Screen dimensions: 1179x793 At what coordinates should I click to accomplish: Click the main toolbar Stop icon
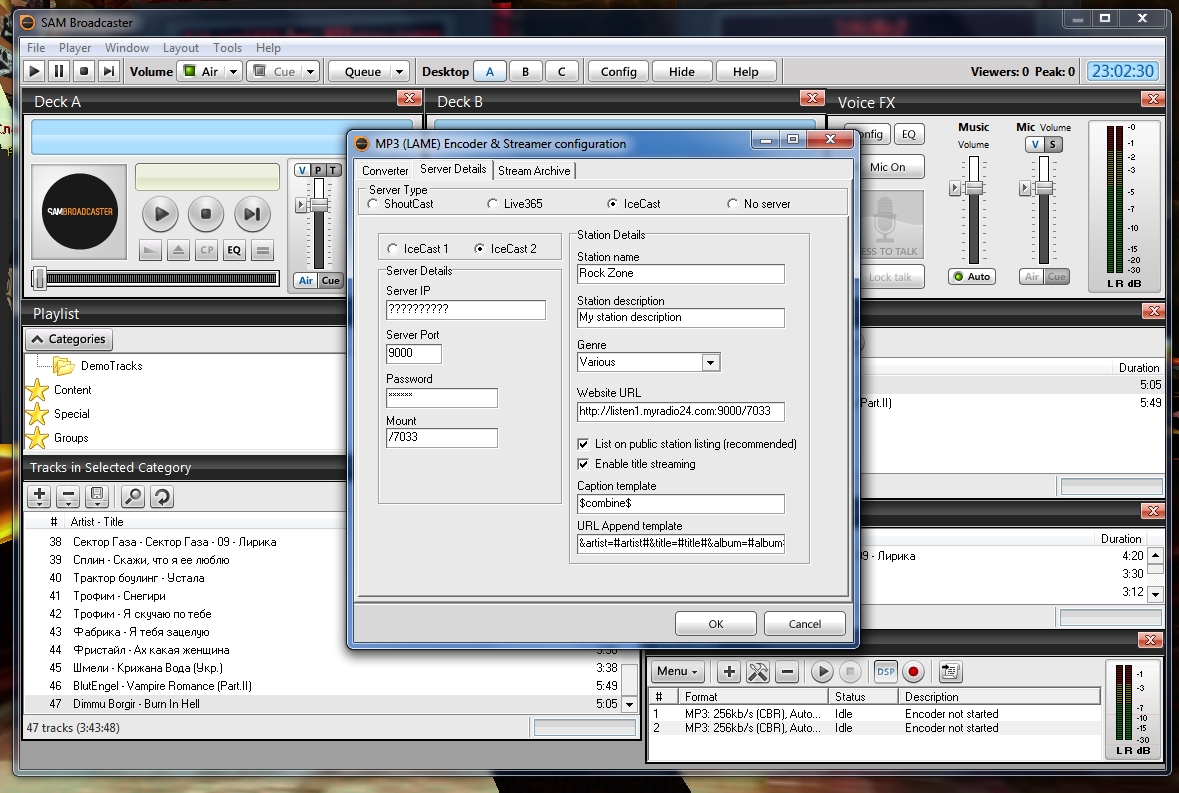(83, 71)
